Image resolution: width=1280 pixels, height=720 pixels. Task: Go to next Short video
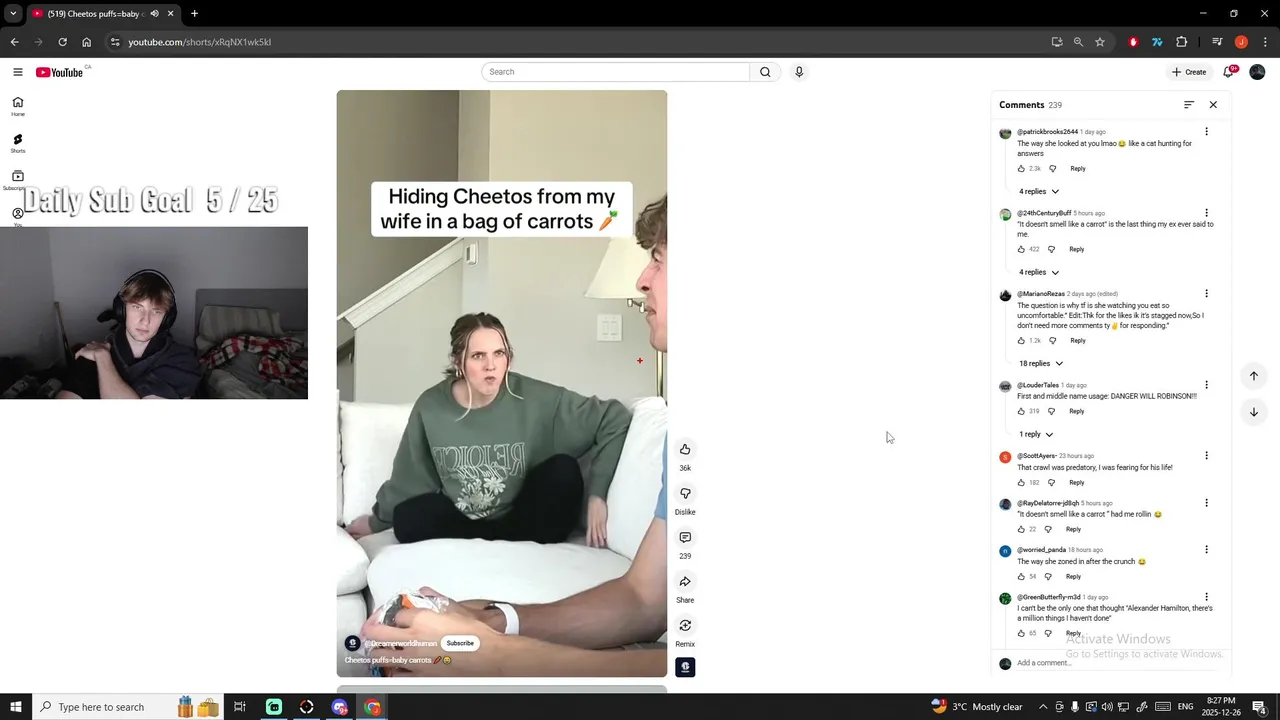coord(1253,412)
